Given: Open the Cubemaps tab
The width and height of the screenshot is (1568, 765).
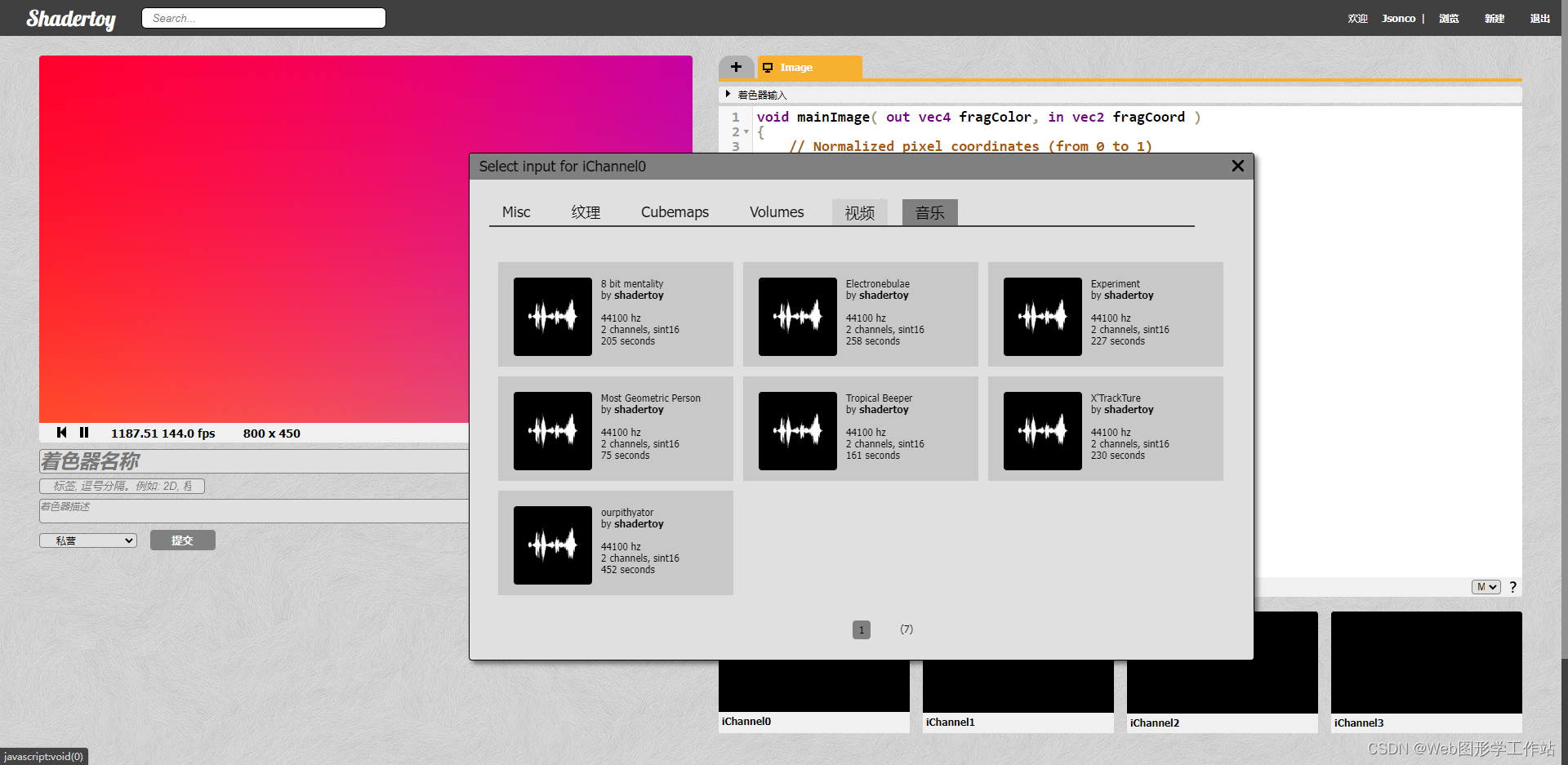Looking at the screenshot, I should [675, 212].
